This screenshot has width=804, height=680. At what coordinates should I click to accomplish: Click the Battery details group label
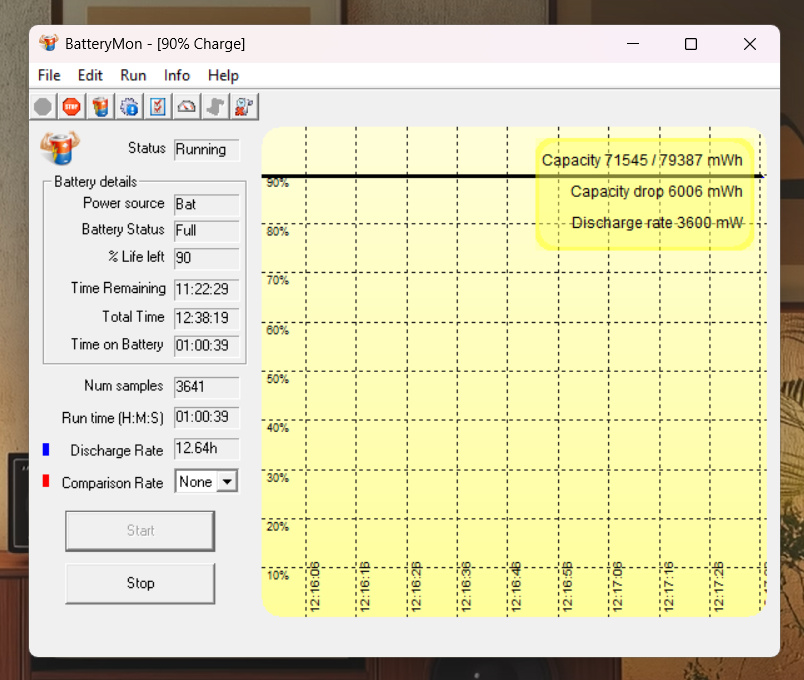(96, 182)
